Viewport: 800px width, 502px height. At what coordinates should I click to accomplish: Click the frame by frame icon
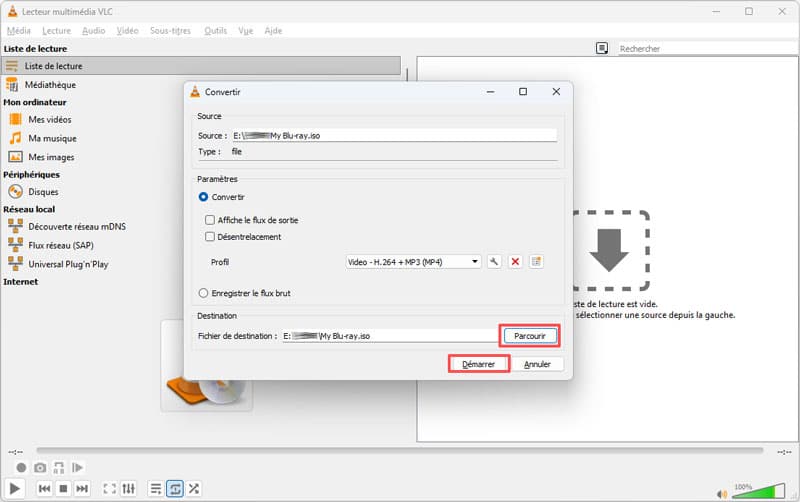(78, 467)
